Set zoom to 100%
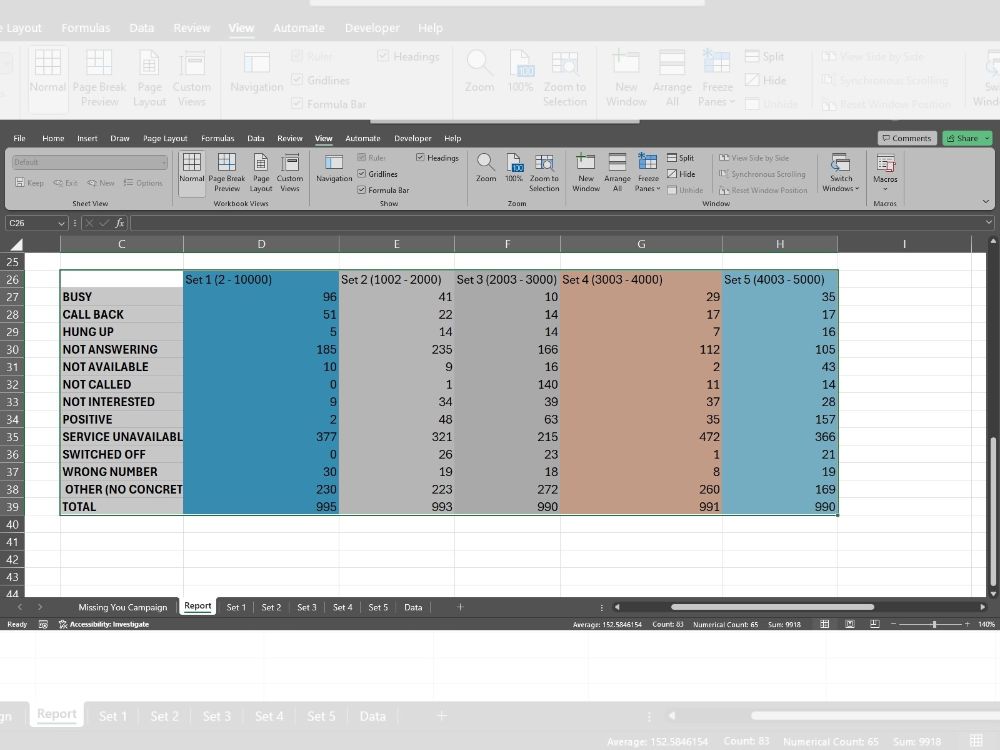This screenshot has height=750, width=1000. point(514,168)
